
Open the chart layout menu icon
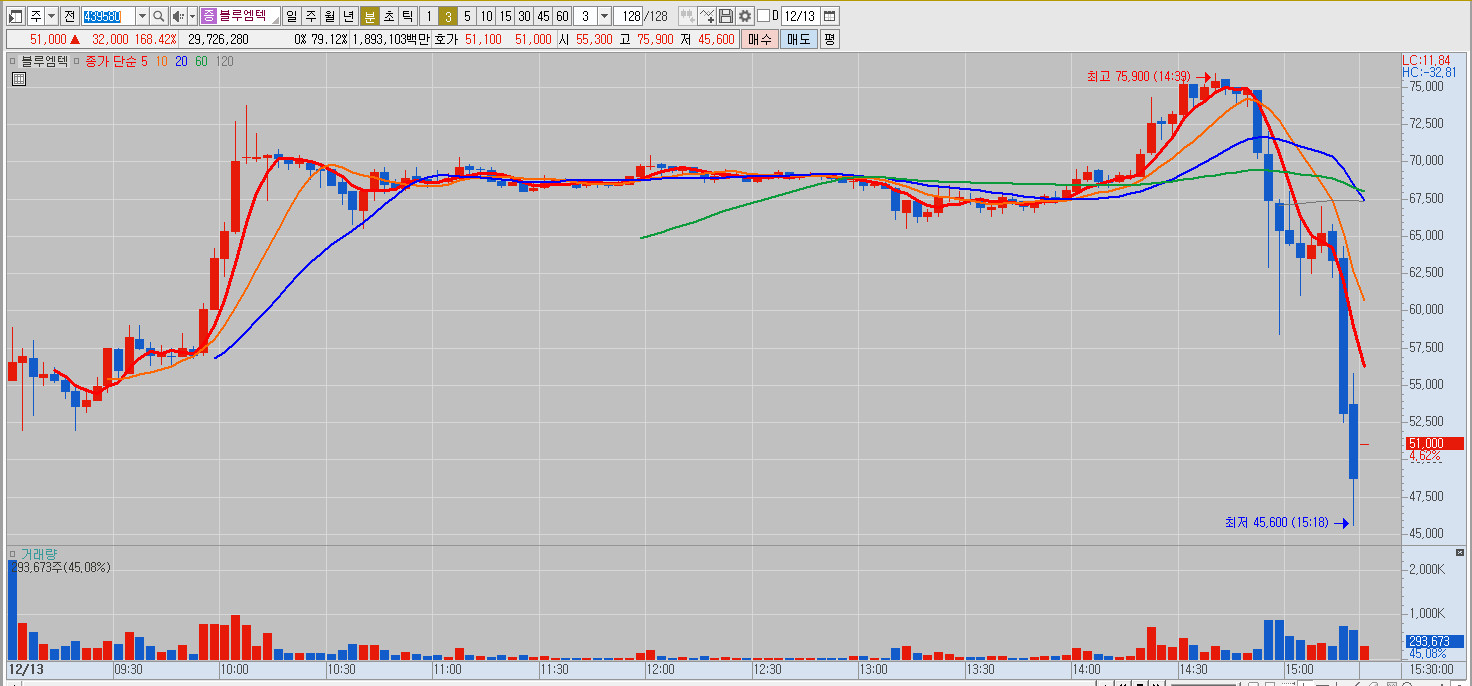pos(15,16)
